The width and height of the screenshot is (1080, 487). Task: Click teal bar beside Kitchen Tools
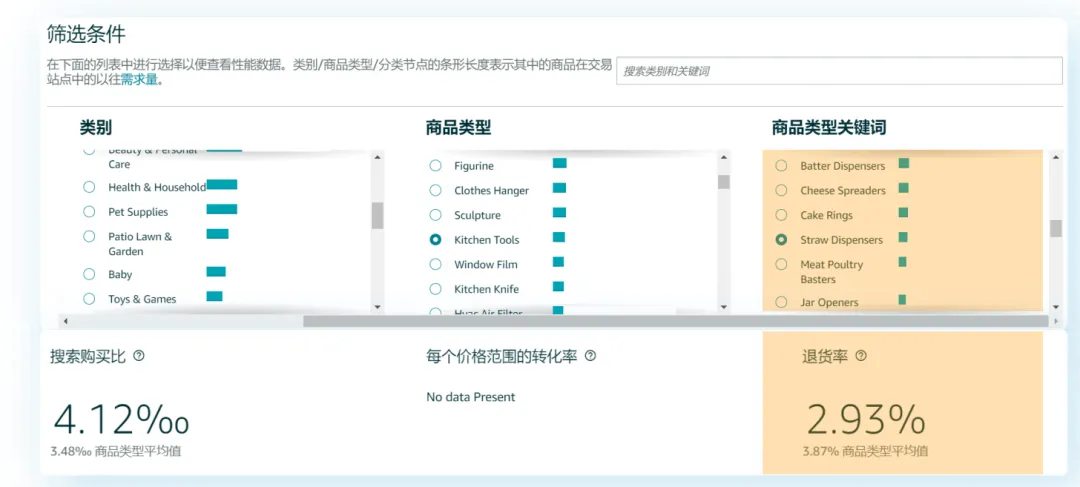(559, 238)
